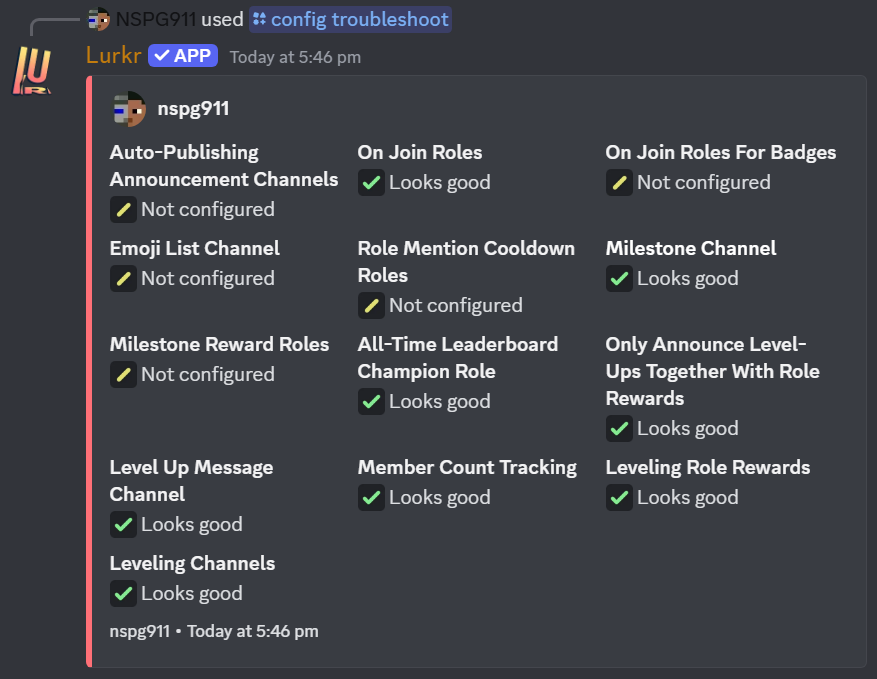Click green check under Milestone Channel

tap(619, 279)
